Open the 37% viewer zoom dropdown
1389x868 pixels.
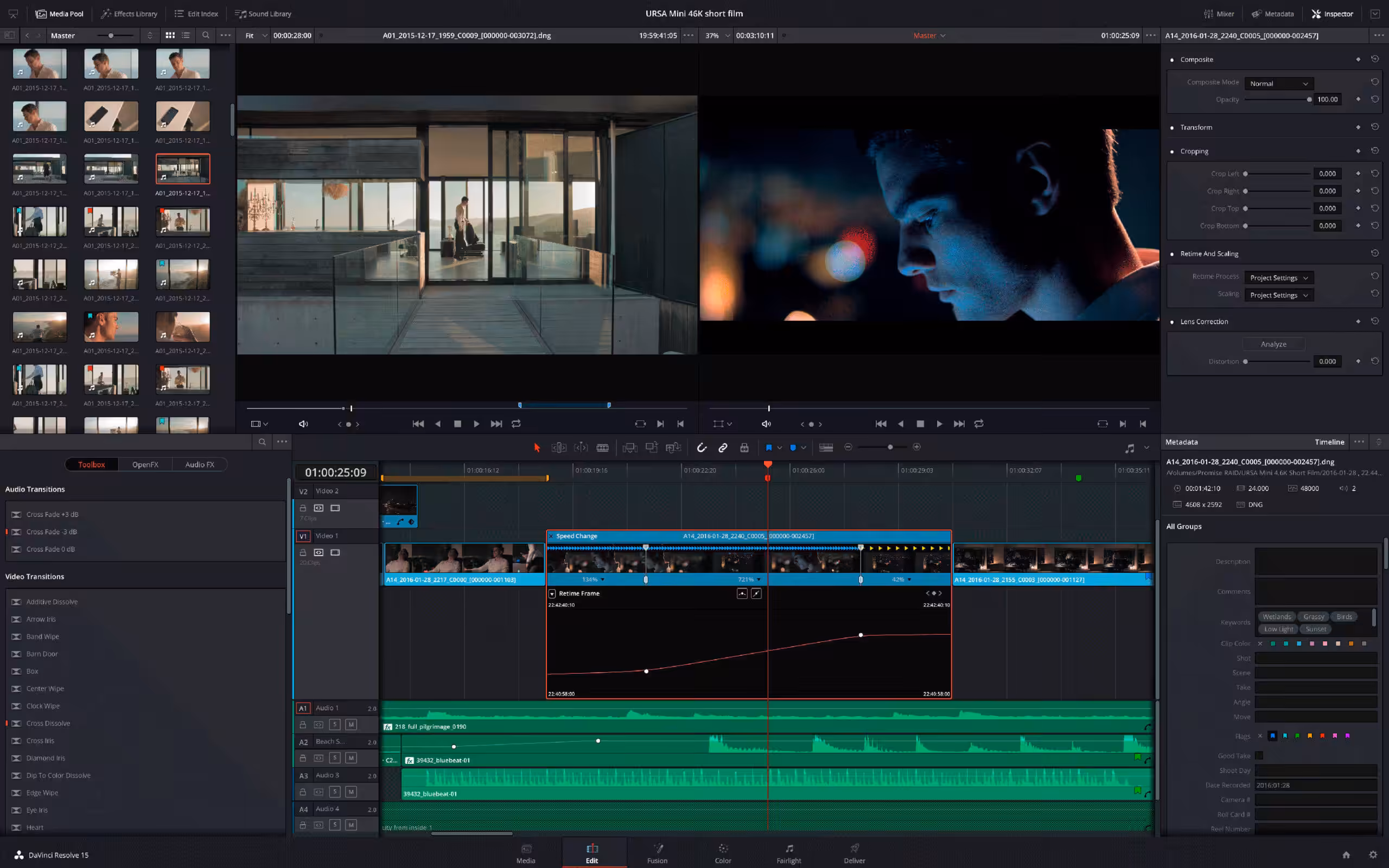(717, 36)
